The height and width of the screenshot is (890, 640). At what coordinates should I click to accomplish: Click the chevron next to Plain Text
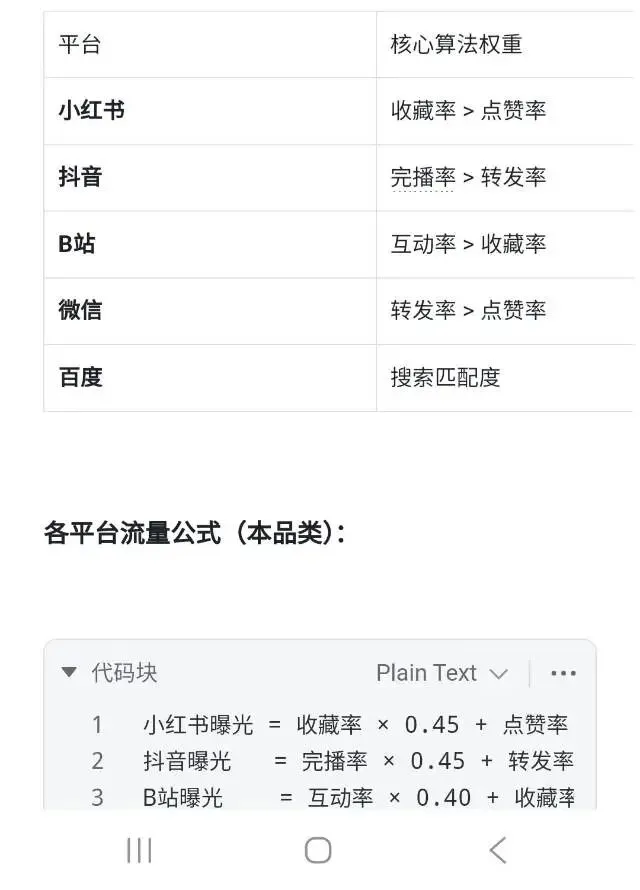click(498, 674)
